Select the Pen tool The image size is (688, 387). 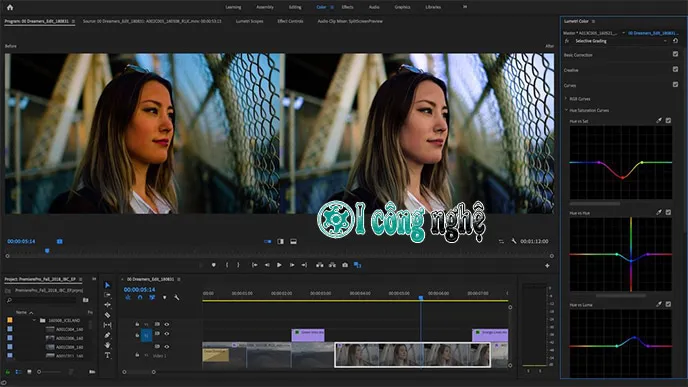[108, 335]
